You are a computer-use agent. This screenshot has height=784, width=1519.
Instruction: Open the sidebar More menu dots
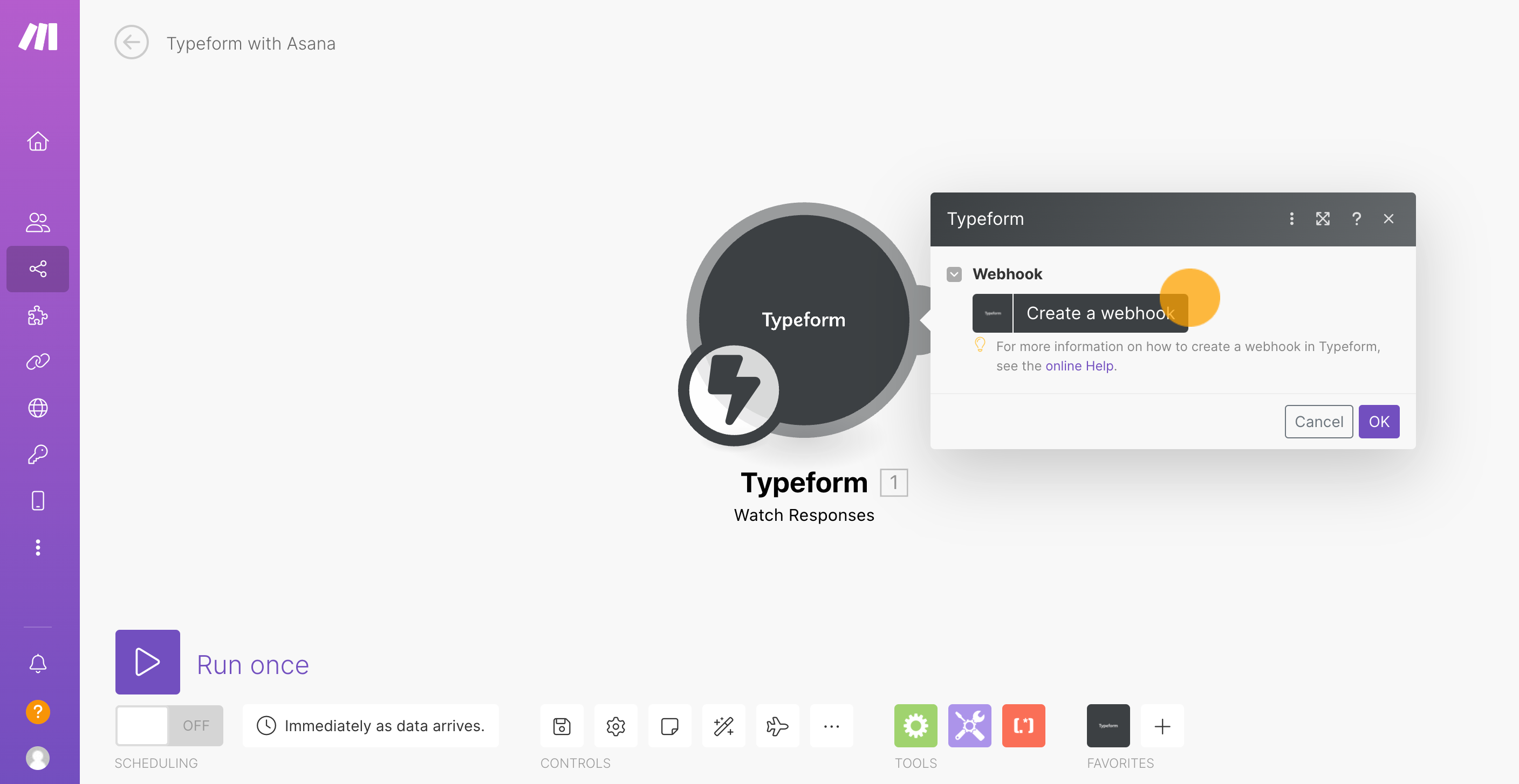(x=38, y=548)
